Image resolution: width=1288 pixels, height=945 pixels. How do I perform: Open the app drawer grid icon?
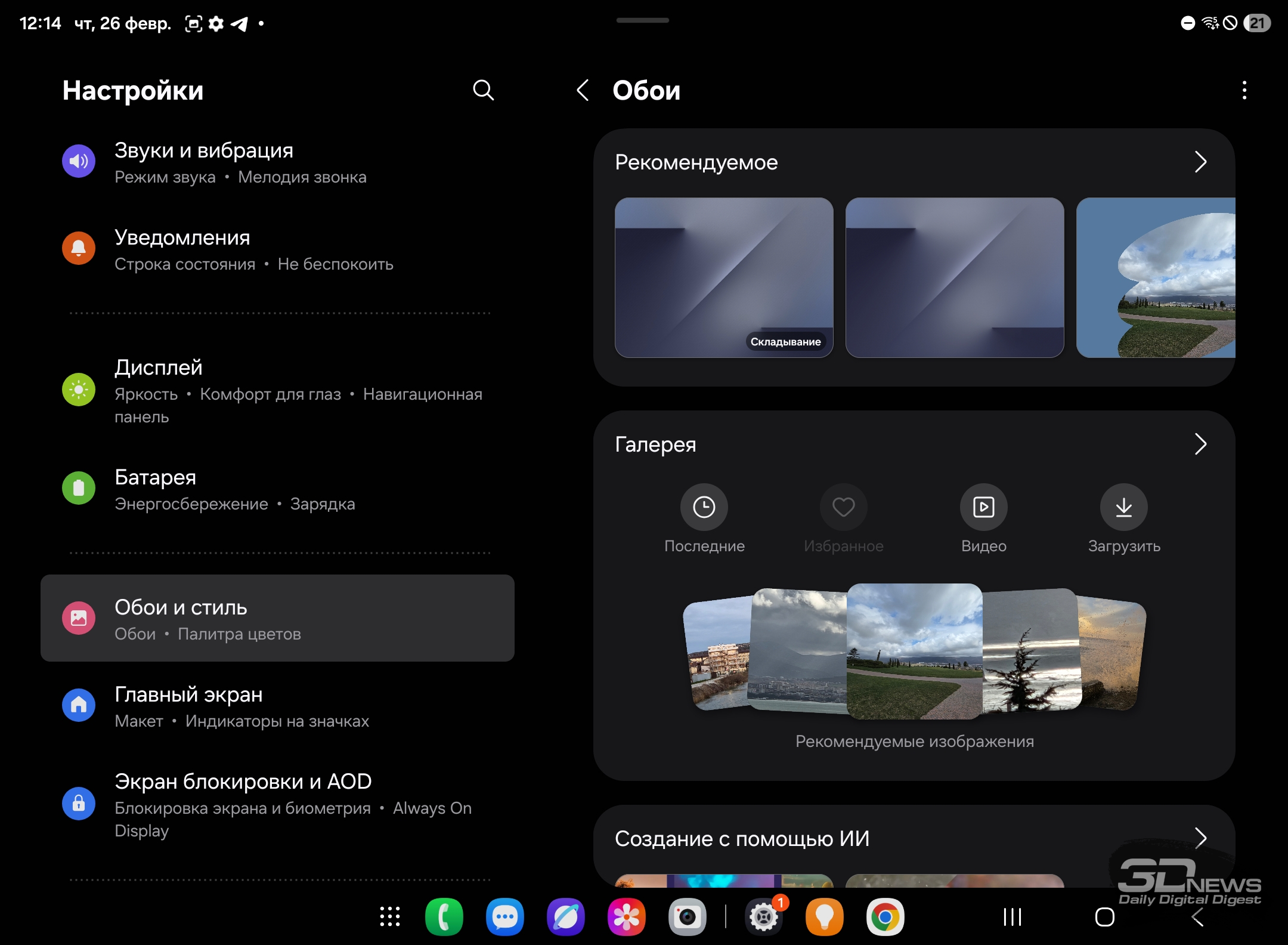tap(390, 917)
